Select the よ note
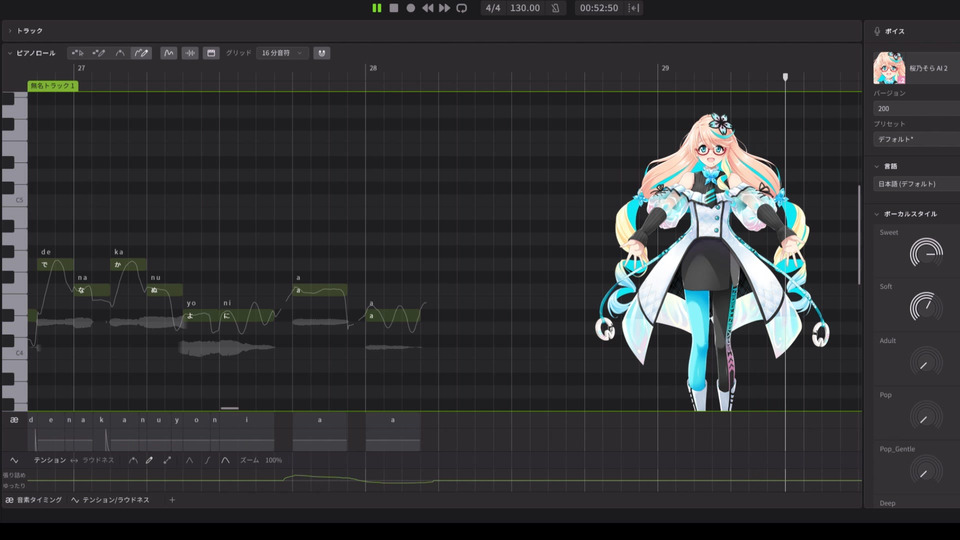This screenshot has width=960, height=540. (201, 315)
